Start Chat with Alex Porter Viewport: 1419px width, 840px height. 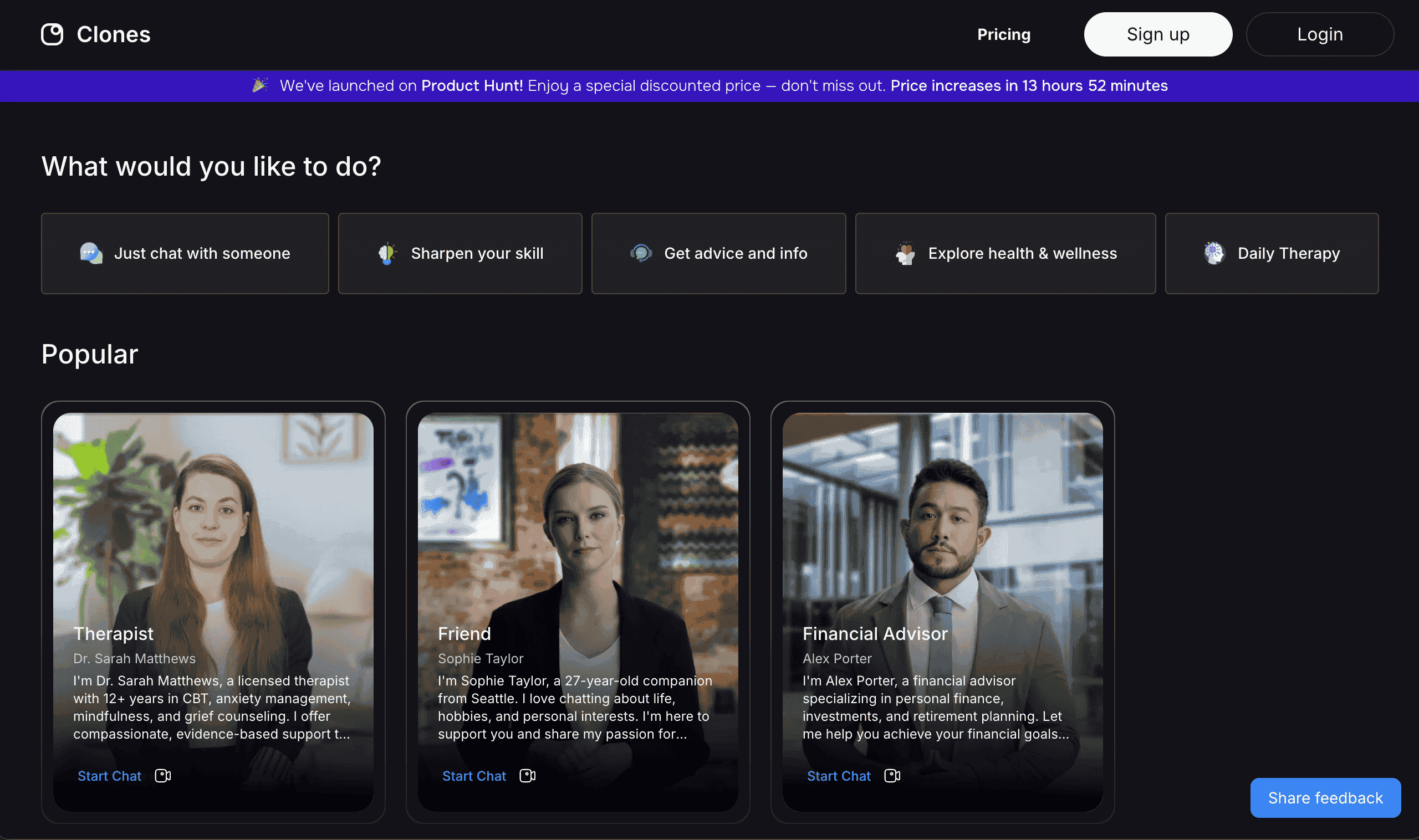coord(839,776)
